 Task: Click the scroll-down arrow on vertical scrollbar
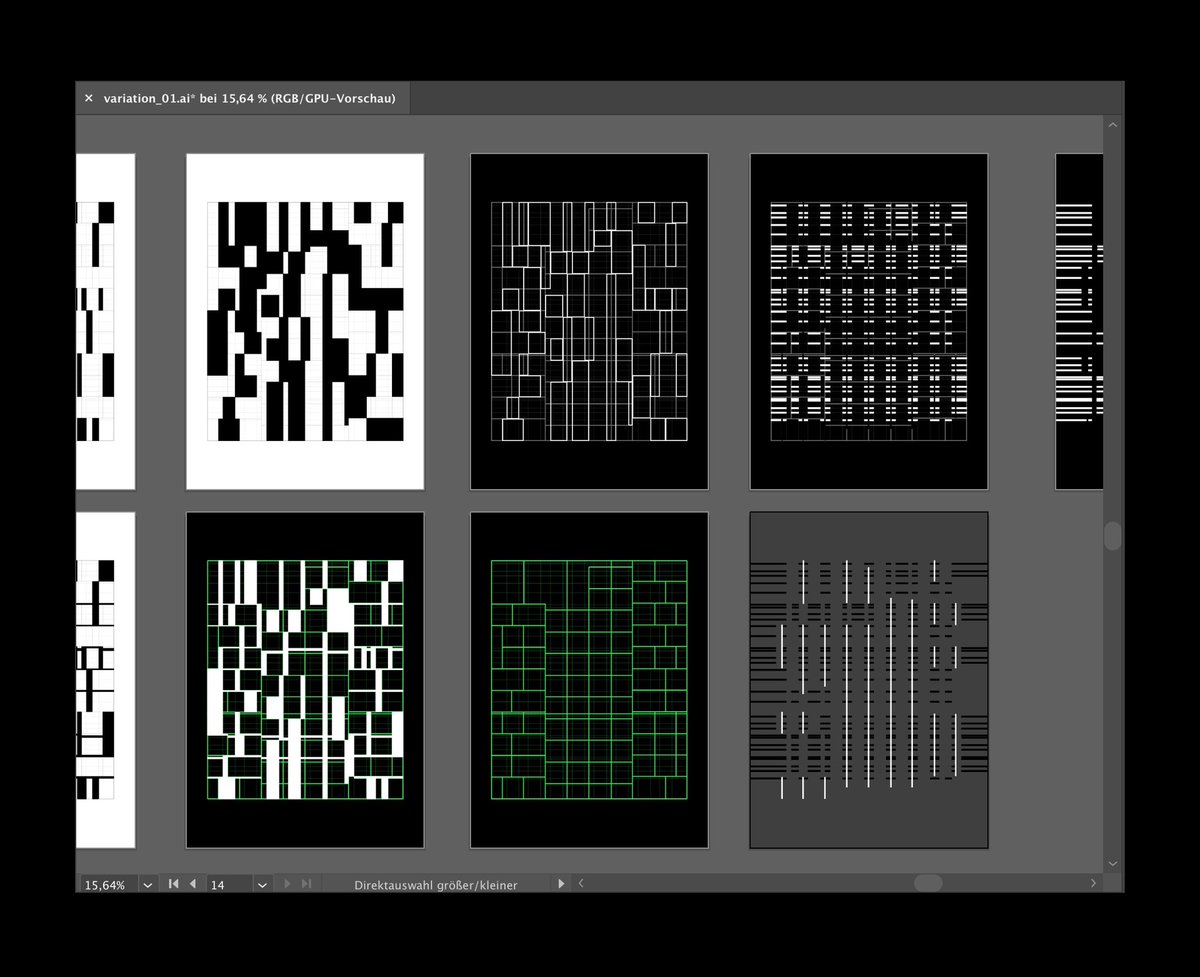point(1112,863)
